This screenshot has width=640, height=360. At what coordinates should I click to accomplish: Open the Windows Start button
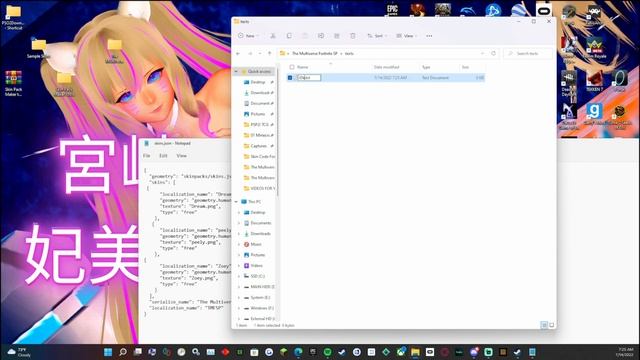(x=108, y=352)
